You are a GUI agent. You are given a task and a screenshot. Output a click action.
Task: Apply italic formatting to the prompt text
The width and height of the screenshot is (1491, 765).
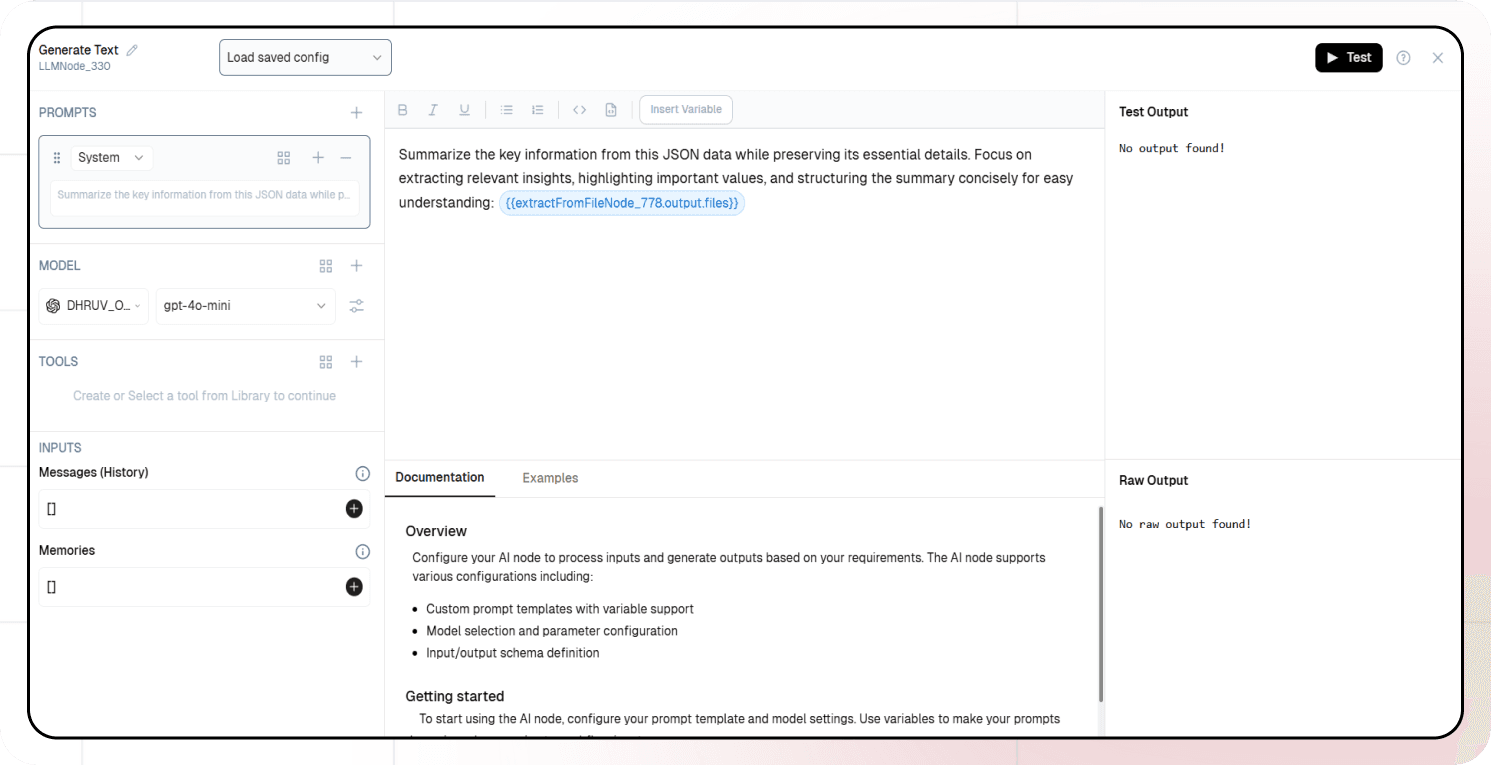pos(433,109)
